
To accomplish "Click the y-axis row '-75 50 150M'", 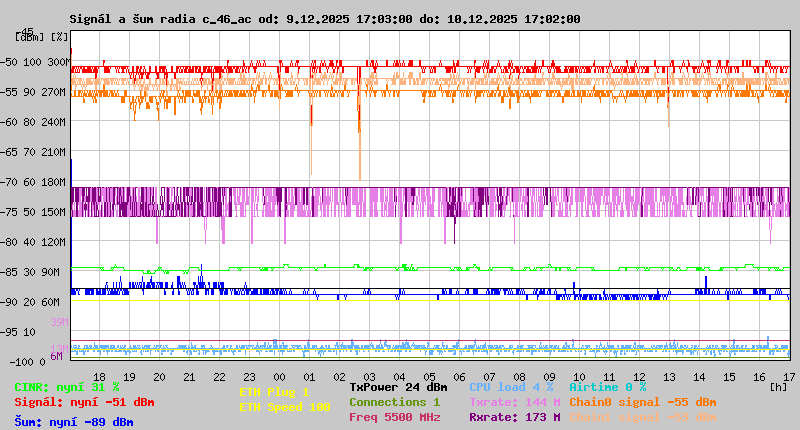I will point(33,212).
